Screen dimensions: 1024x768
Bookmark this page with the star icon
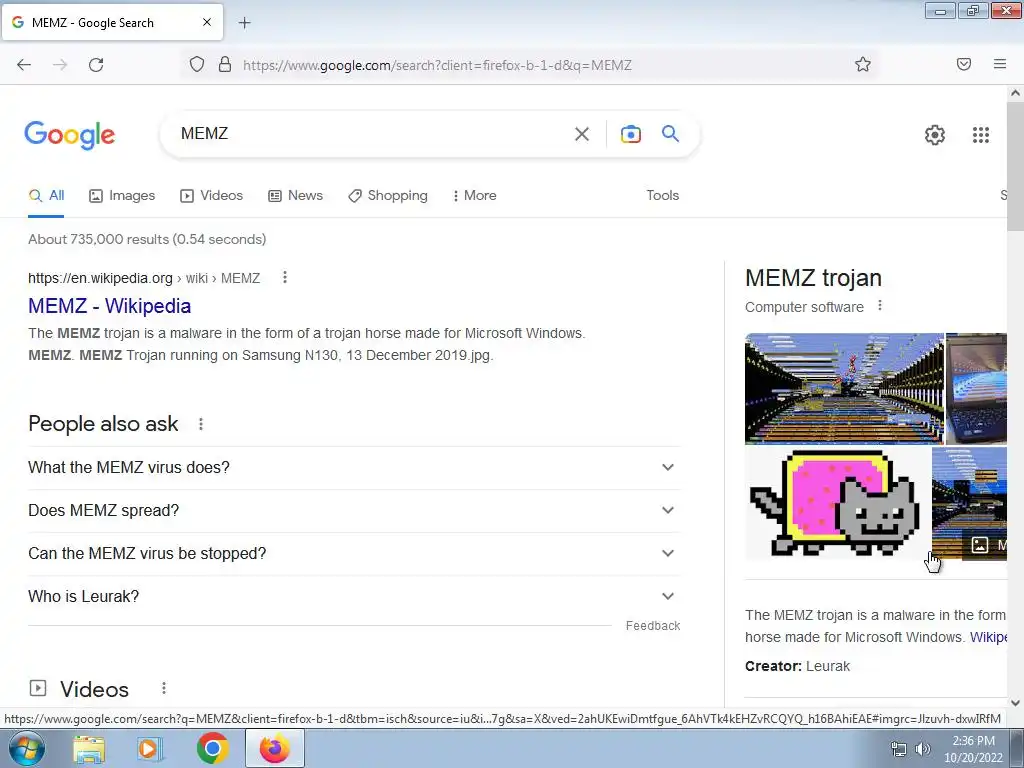click(x=863, y=64)
